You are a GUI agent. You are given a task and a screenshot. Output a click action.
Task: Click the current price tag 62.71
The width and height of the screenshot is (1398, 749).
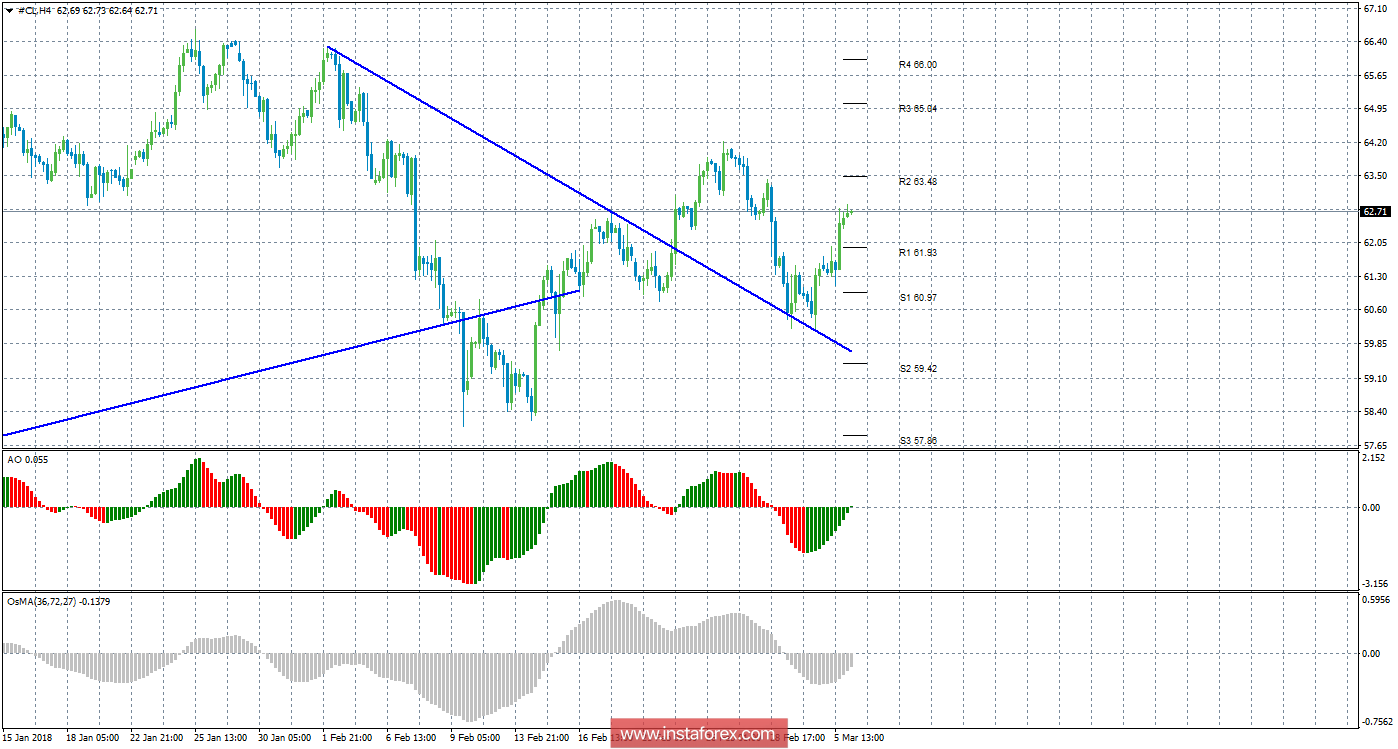click(1375, 211)
